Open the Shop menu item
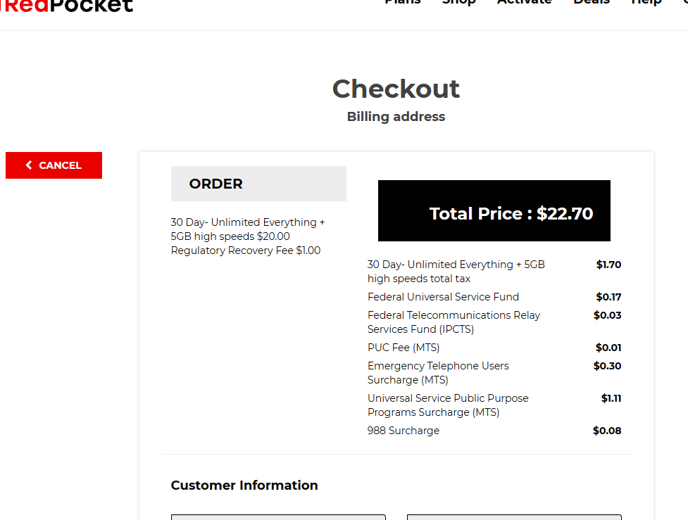The image size is (688, 520). 459,3
